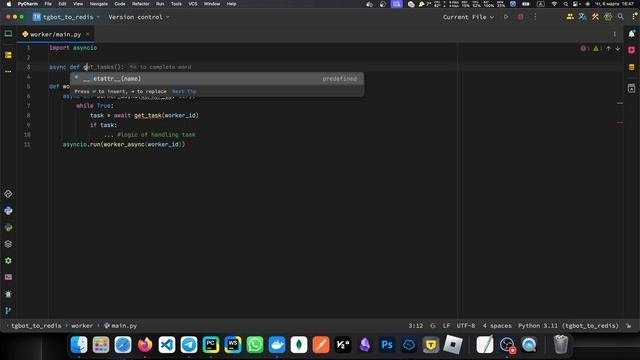Show warnings count inspection widget
The width and height of the screenshot is (640, 360).
pyautogui.click(x=597, y=49)
